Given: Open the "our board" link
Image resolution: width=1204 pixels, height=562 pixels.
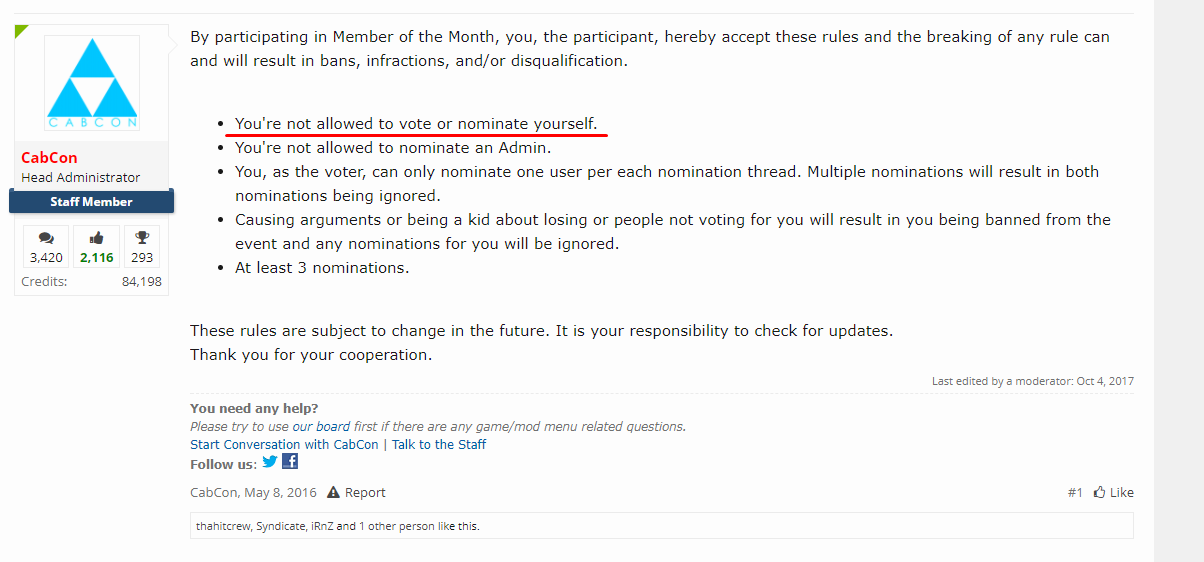Looking at the screenshot, I should pos(321,426).
